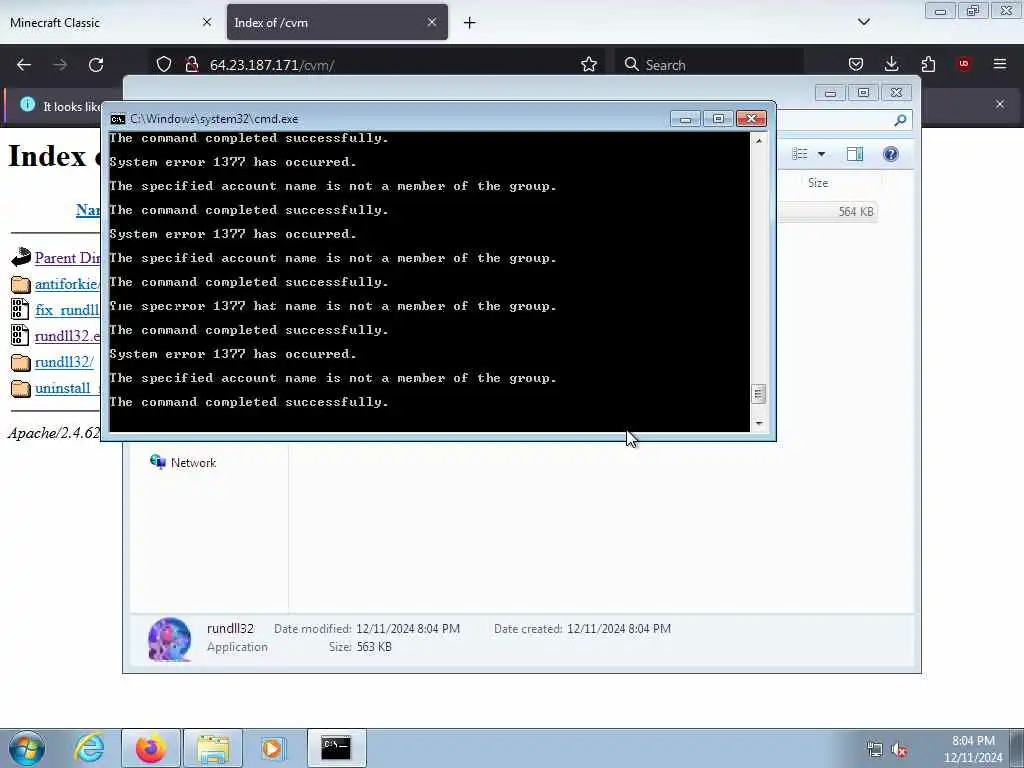Screen dimensions: 1024x768
Task: Close the cmd.exe window
Action: [751, 119]
